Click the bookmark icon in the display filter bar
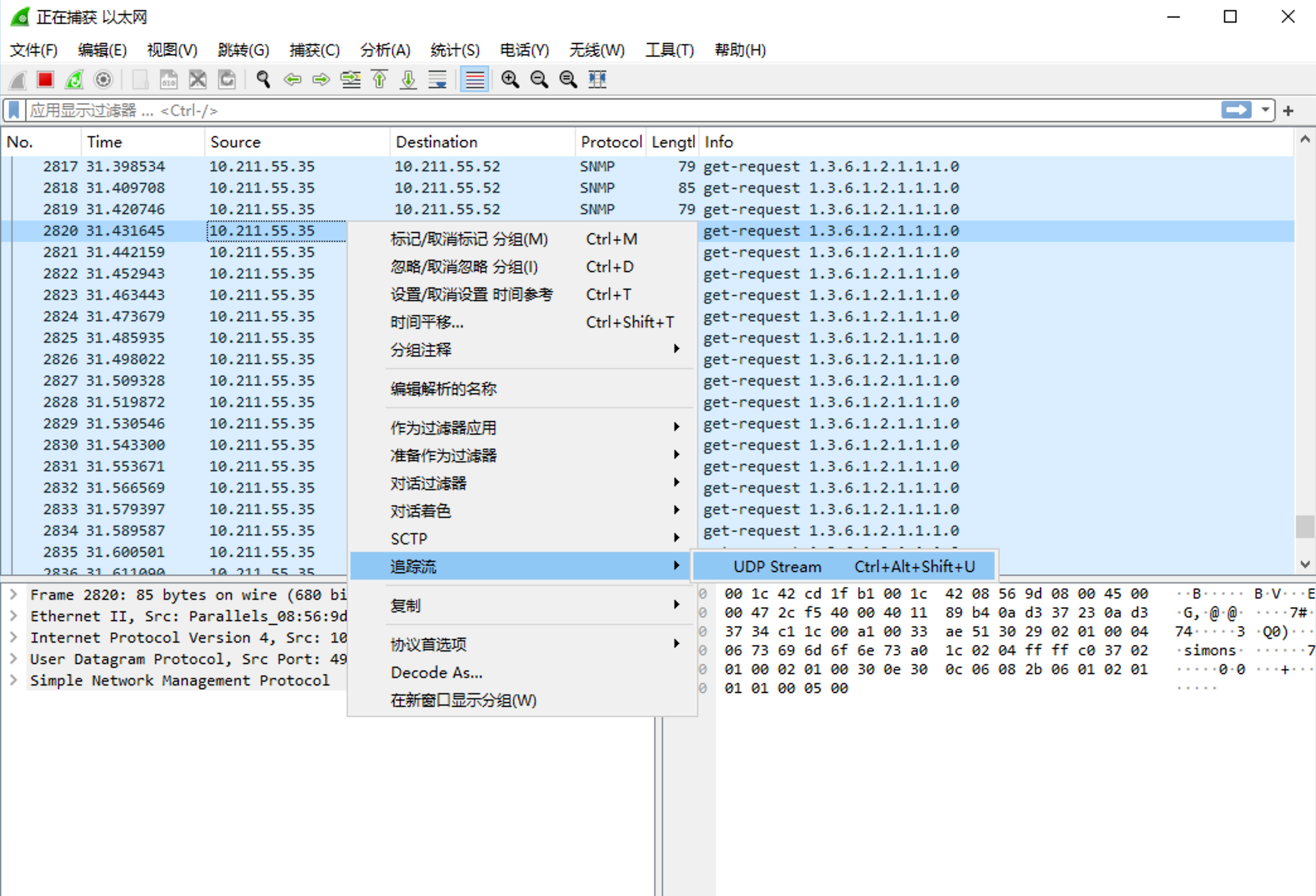This screenshot has width=1316, height=896. (14, 110)
